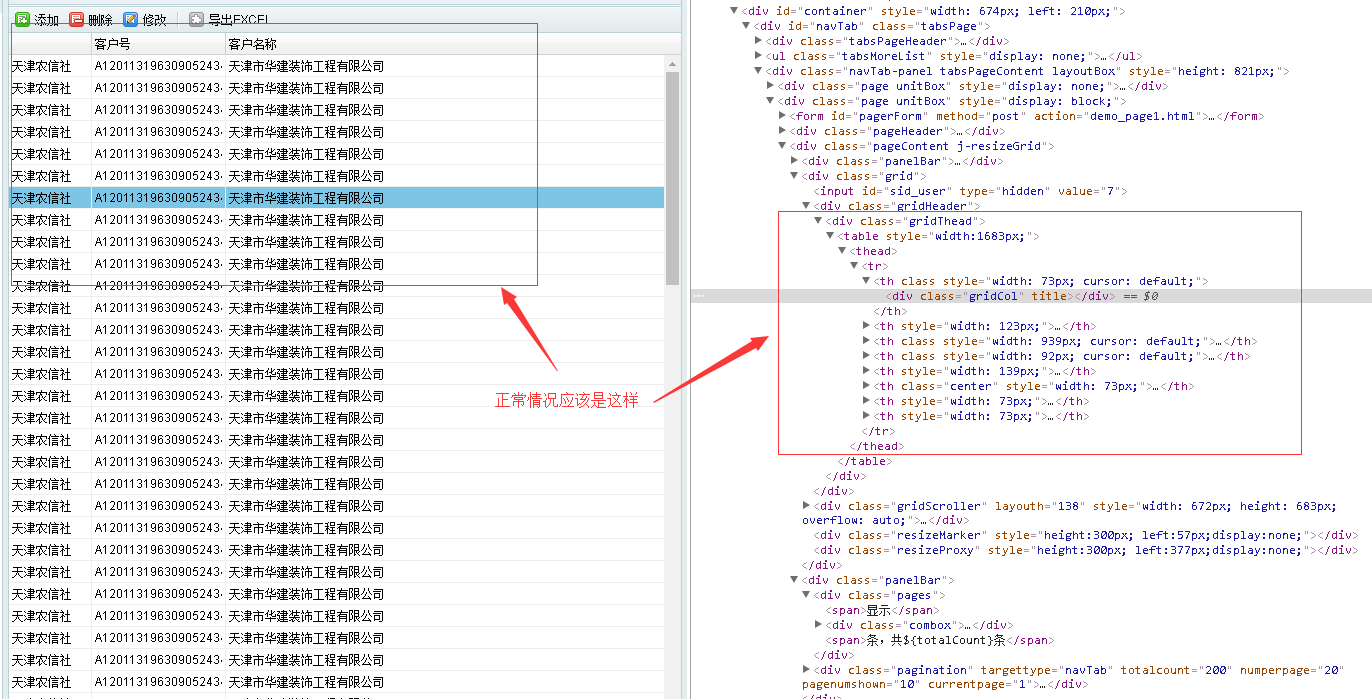The image size is (1372, 699).
Task: Click the closing </table> tag line
Action: pos(865,461)
